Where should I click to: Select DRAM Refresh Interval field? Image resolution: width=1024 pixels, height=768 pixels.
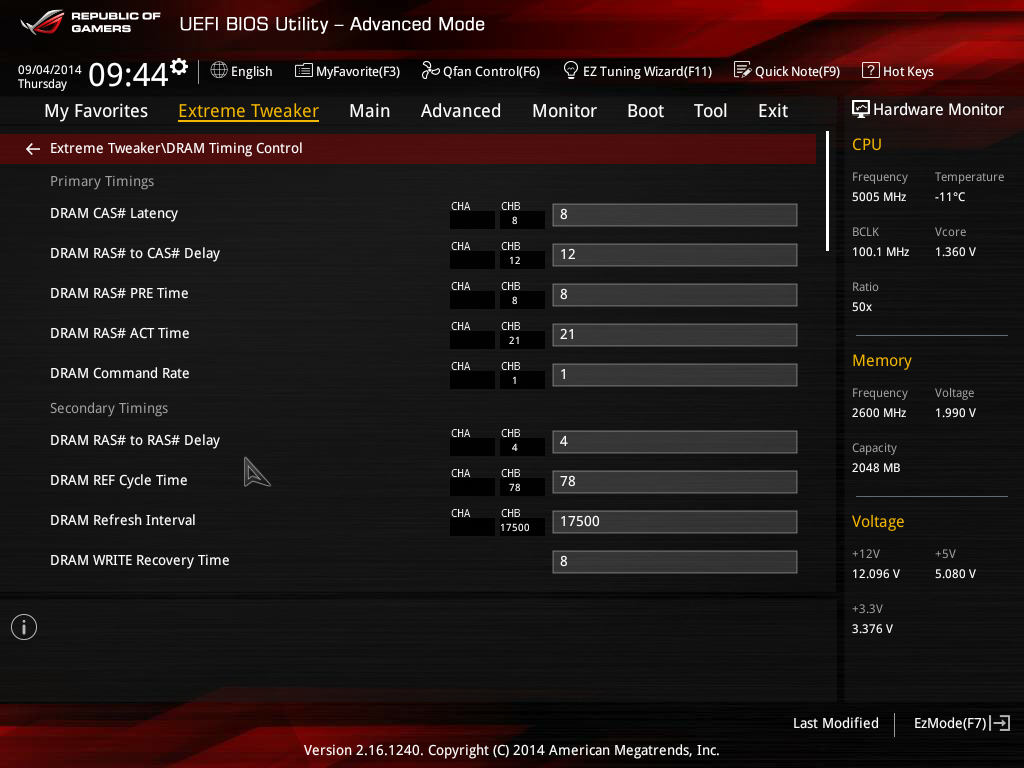(x=675, y=522)
